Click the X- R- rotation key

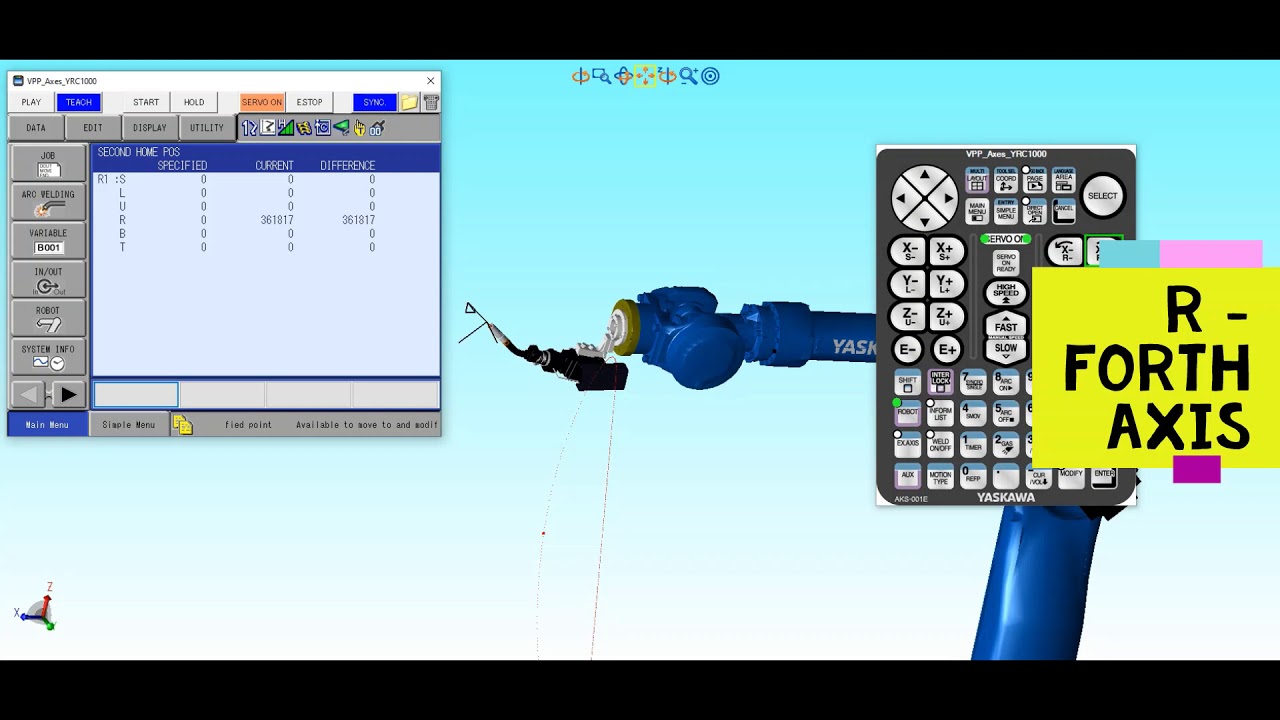[1065, 251]
